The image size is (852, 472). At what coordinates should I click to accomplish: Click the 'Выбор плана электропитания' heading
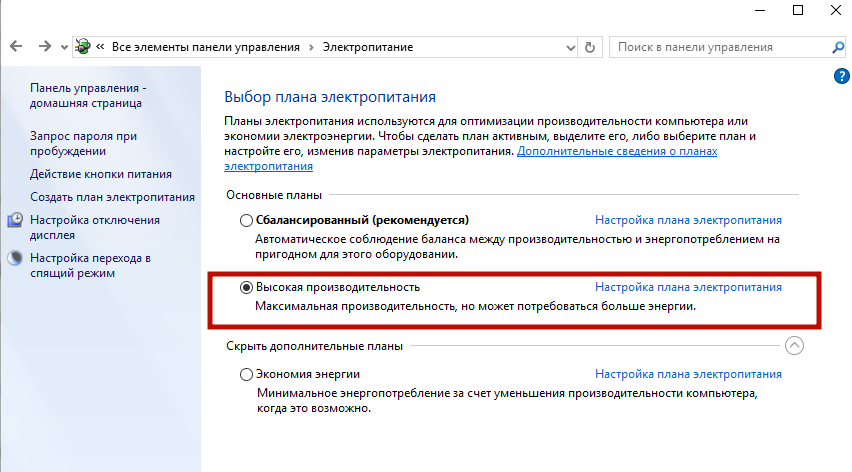(x=330, y=97)
